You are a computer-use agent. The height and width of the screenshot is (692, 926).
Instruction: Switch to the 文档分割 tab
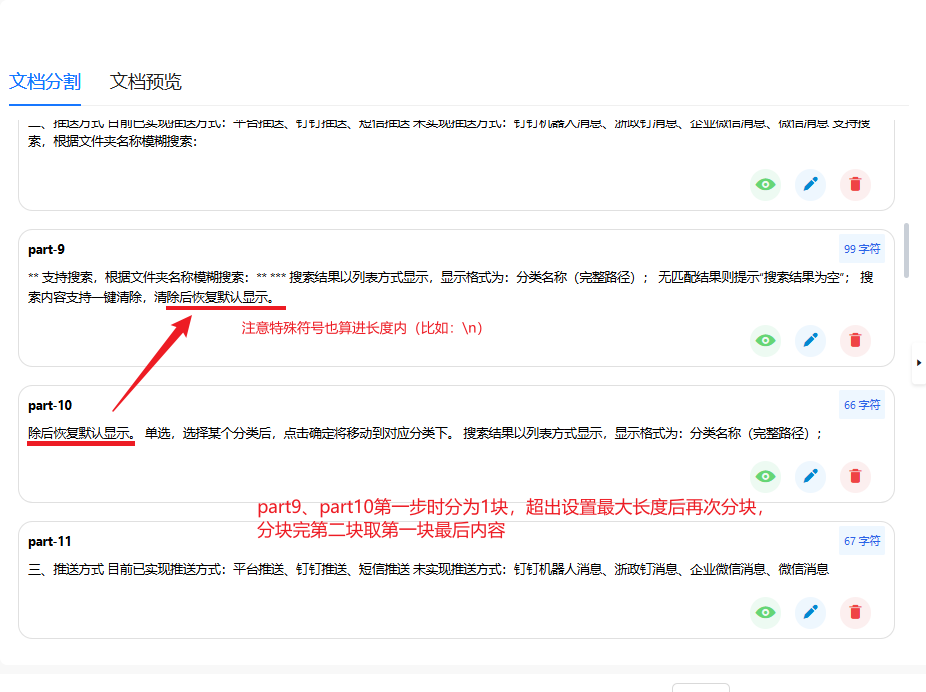tap(45, 82)
